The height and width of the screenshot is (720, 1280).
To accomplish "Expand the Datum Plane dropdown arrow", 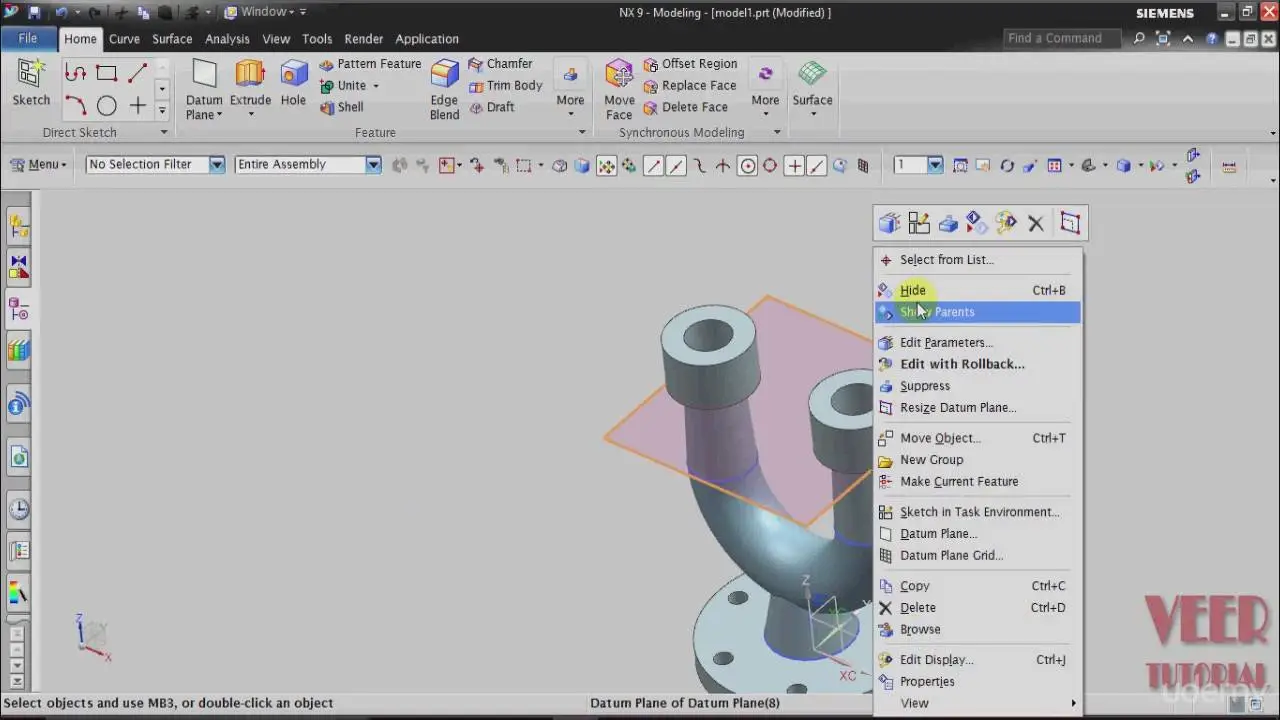I will (x=219, y=115).
